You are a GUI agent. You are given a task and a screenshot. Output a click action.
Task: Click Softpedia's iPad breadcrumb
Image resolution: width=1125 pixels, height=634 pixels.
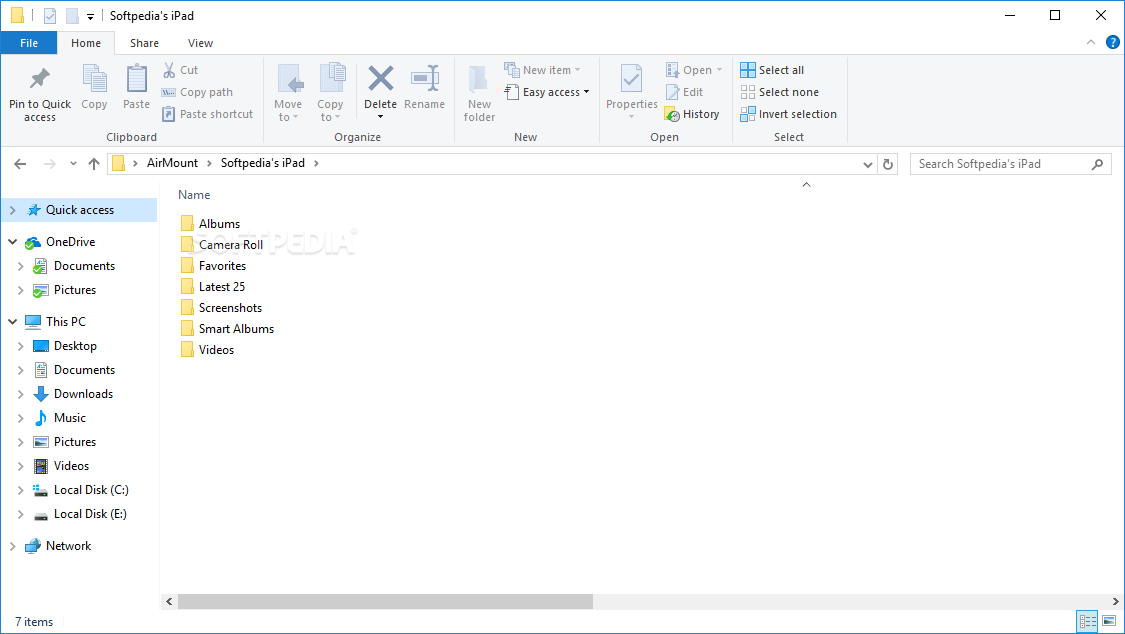click(x=263, y=163)
